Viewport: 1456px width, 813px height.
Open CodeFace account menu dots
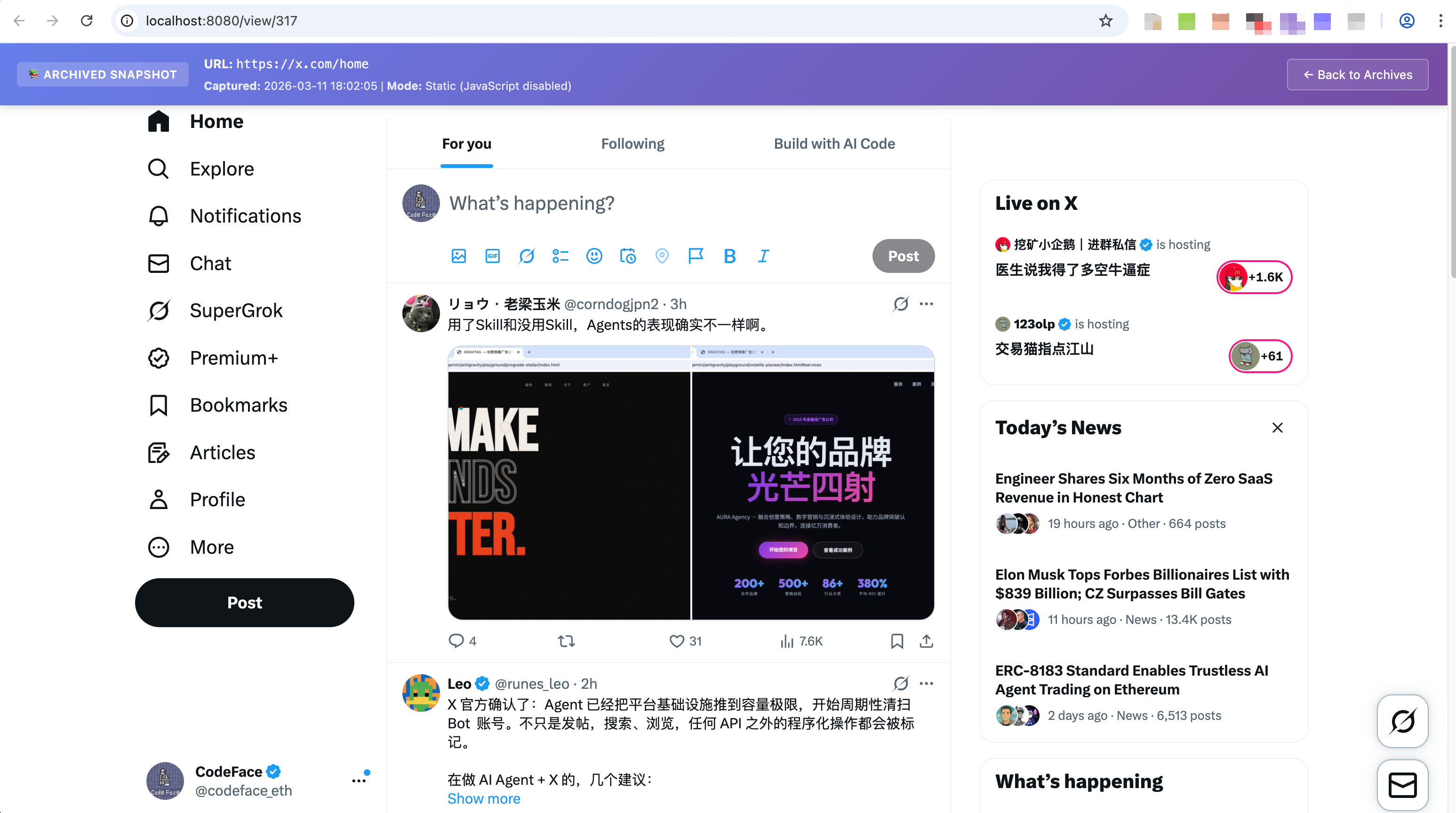pos(359,781)
